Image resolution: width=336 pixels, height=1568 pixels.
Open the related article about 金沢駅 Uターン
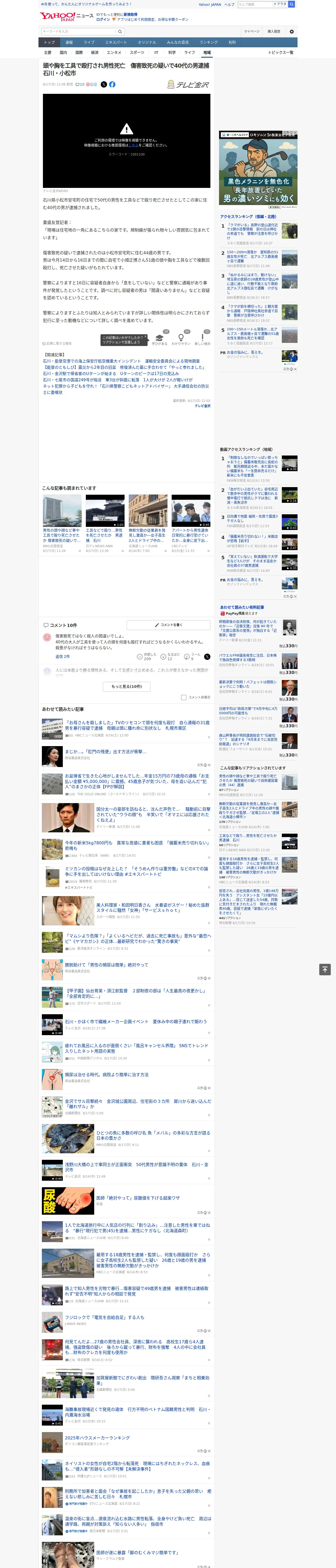tap(111, 373)
